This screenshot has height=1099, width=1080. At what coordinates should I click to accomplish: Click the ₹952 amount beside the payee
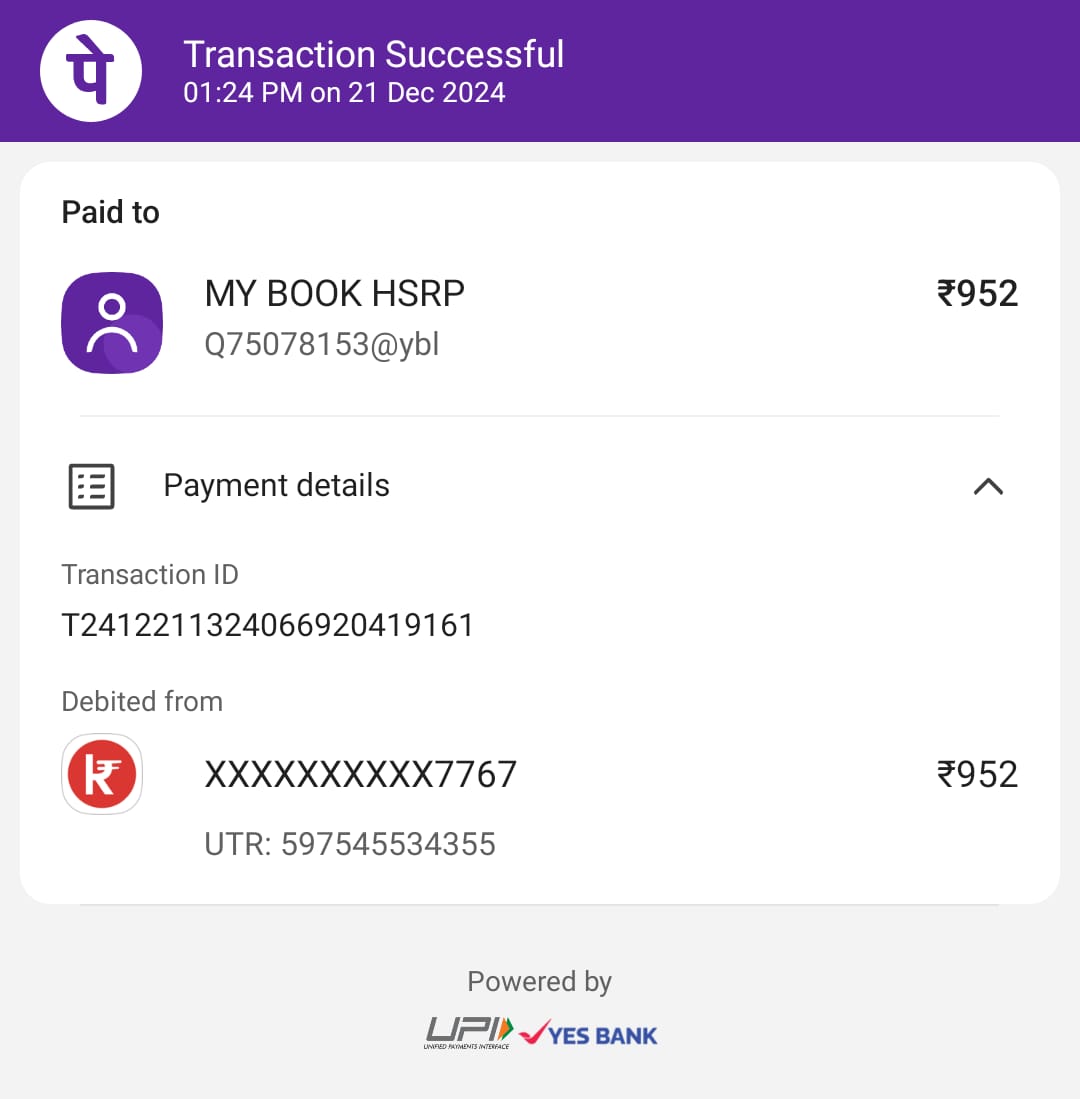coord(977,294)
